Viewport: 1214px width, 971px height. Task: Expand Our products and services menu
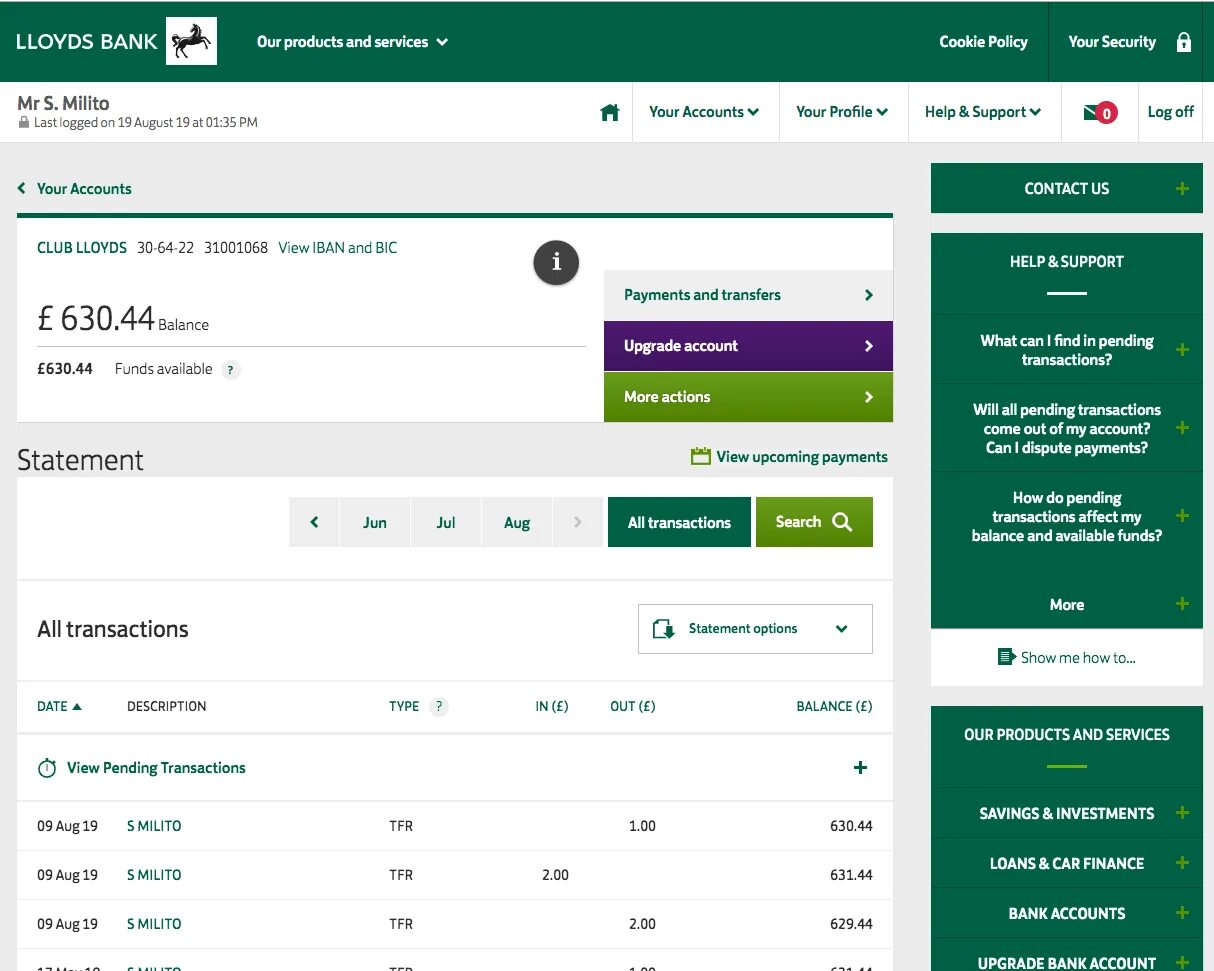click(352, 42)
